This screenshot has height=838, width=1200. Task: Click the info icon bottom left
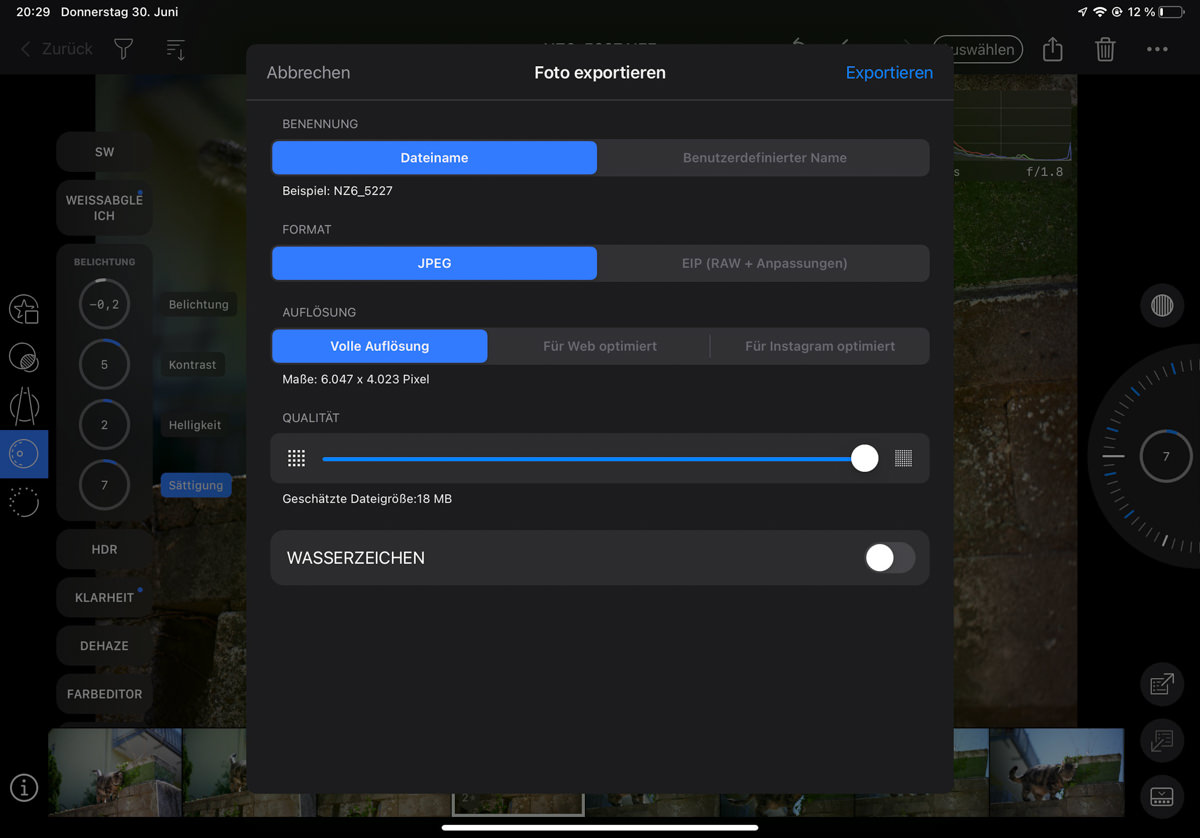[24, 788]
